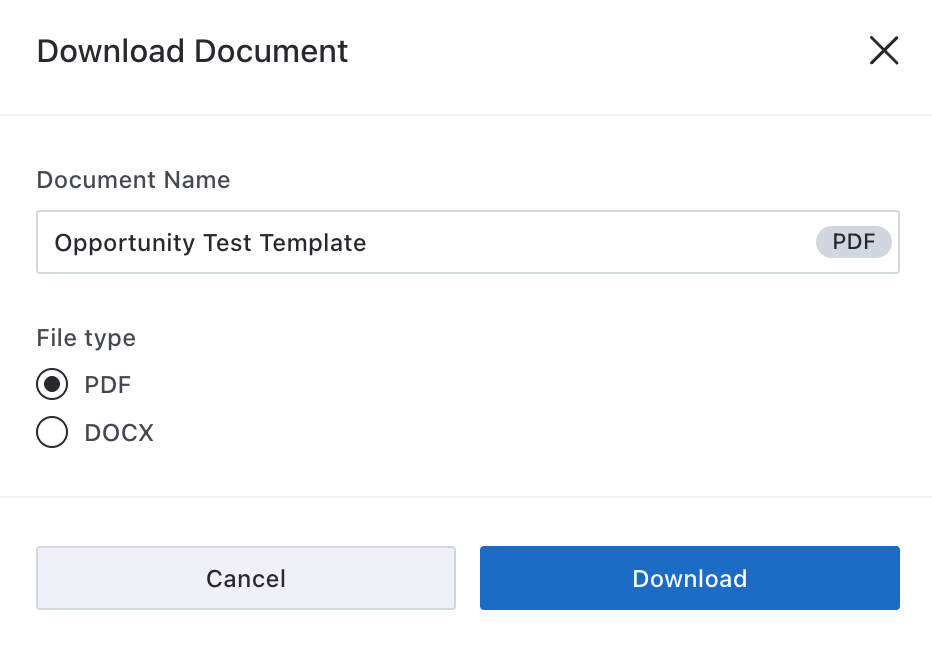Viewport: 932px width, 648px height.
Task: Click the PDF badge inside the name field
Action: 853,242
